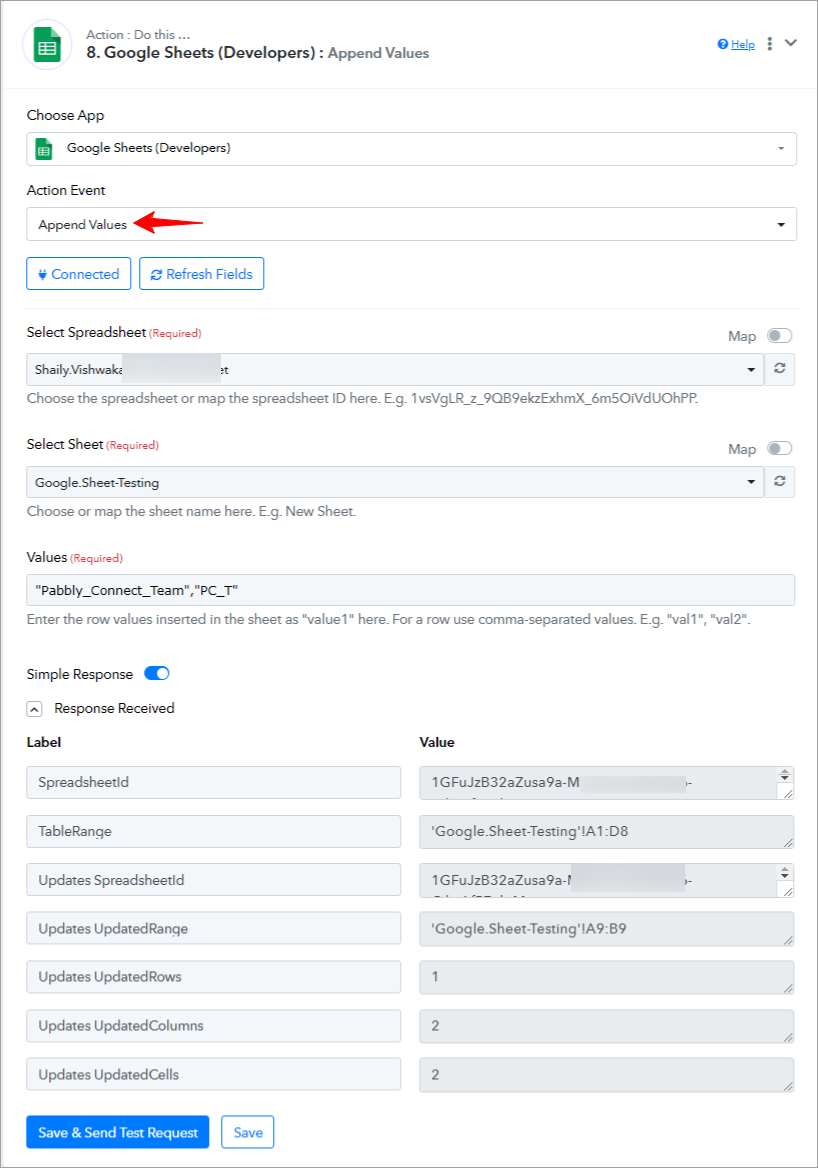Click Save & Send Test Request
This screenshot has height=1168, width=818.
118,1132
